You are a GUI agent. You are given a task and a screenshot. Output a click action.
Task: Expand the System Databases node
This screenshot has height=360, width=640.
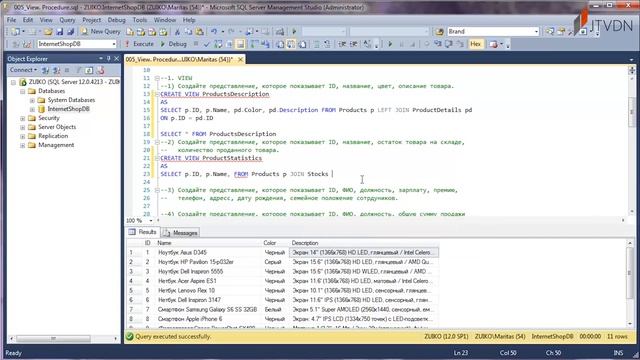pos(32,100)
